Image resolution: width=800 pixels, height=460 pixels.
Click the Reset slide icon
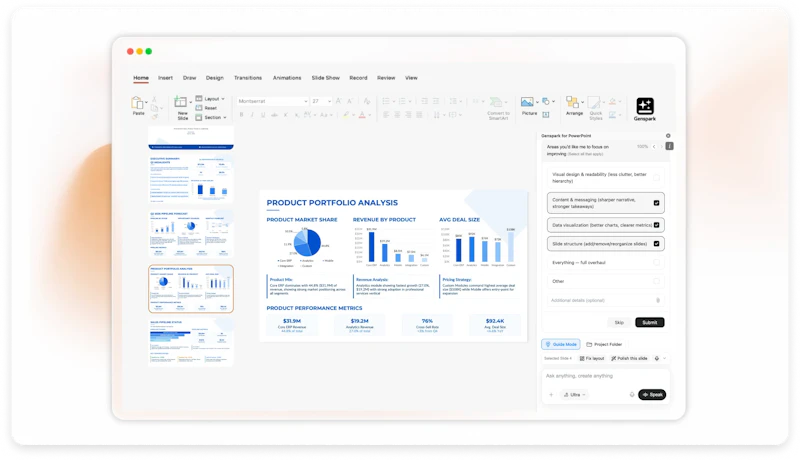(x=199, y=108)
